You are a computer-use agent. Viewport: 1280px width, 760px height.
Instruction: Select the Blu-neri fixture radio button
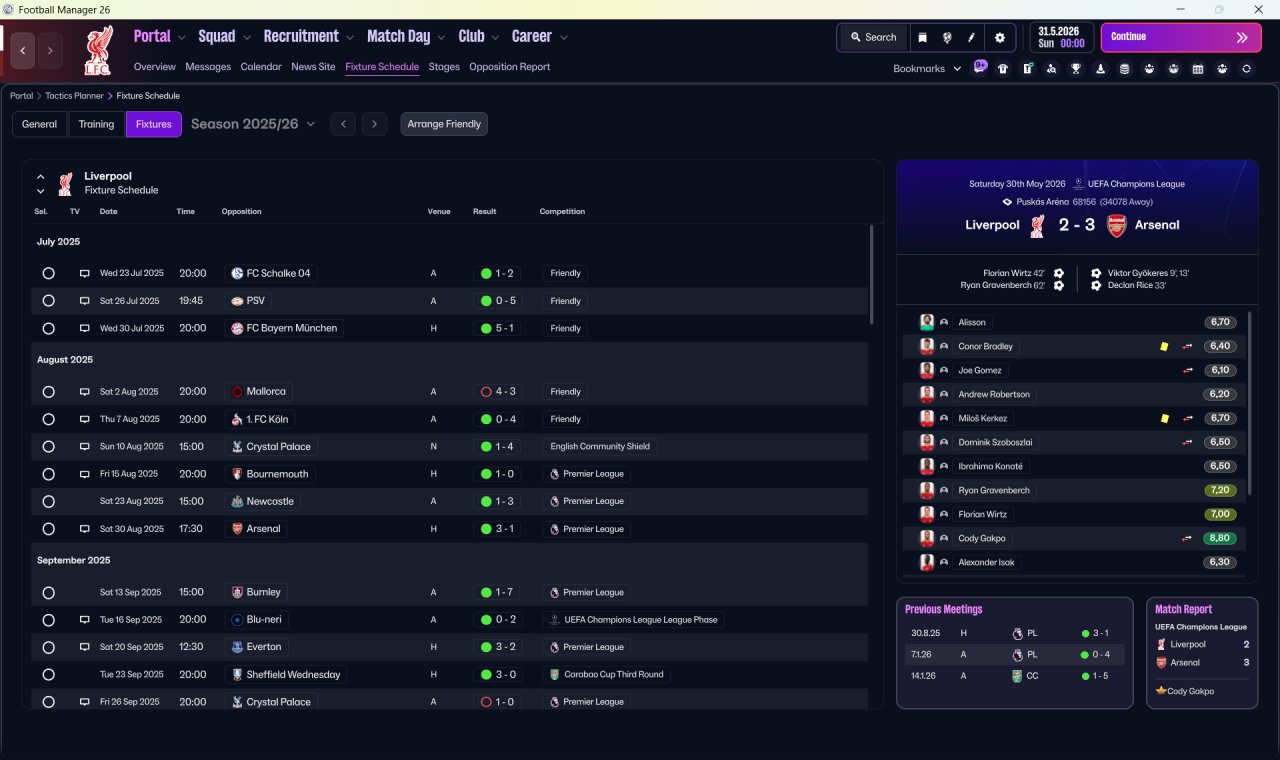coord(48,620)
